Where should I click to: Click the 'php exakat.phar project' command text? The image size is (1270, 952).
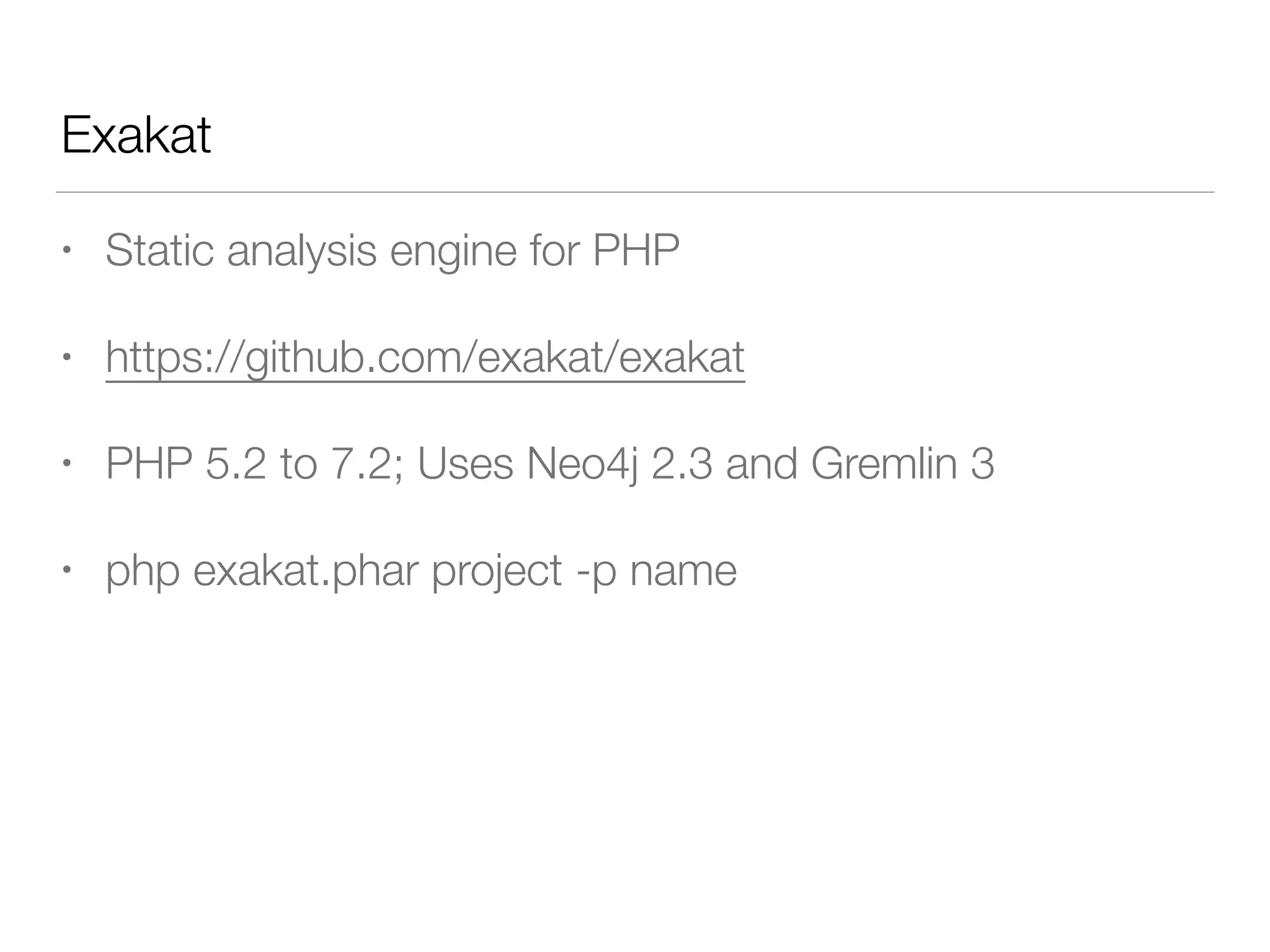[x=334, y=570]
